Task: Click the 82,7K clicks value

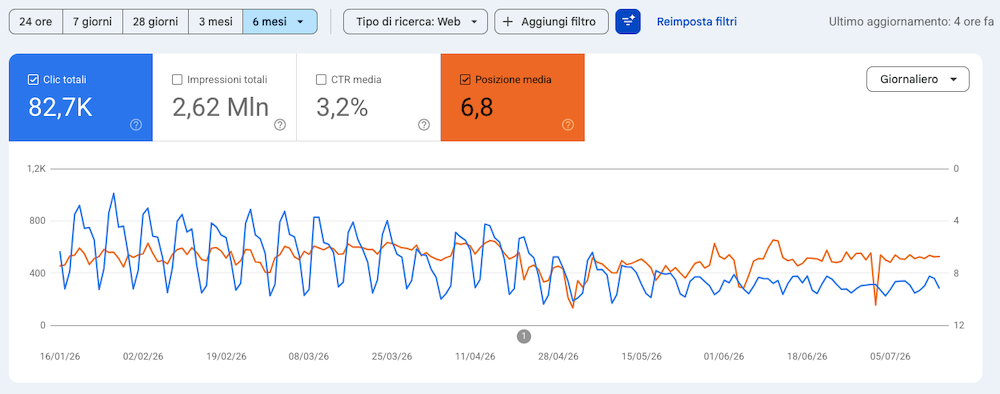Action: 60,108
